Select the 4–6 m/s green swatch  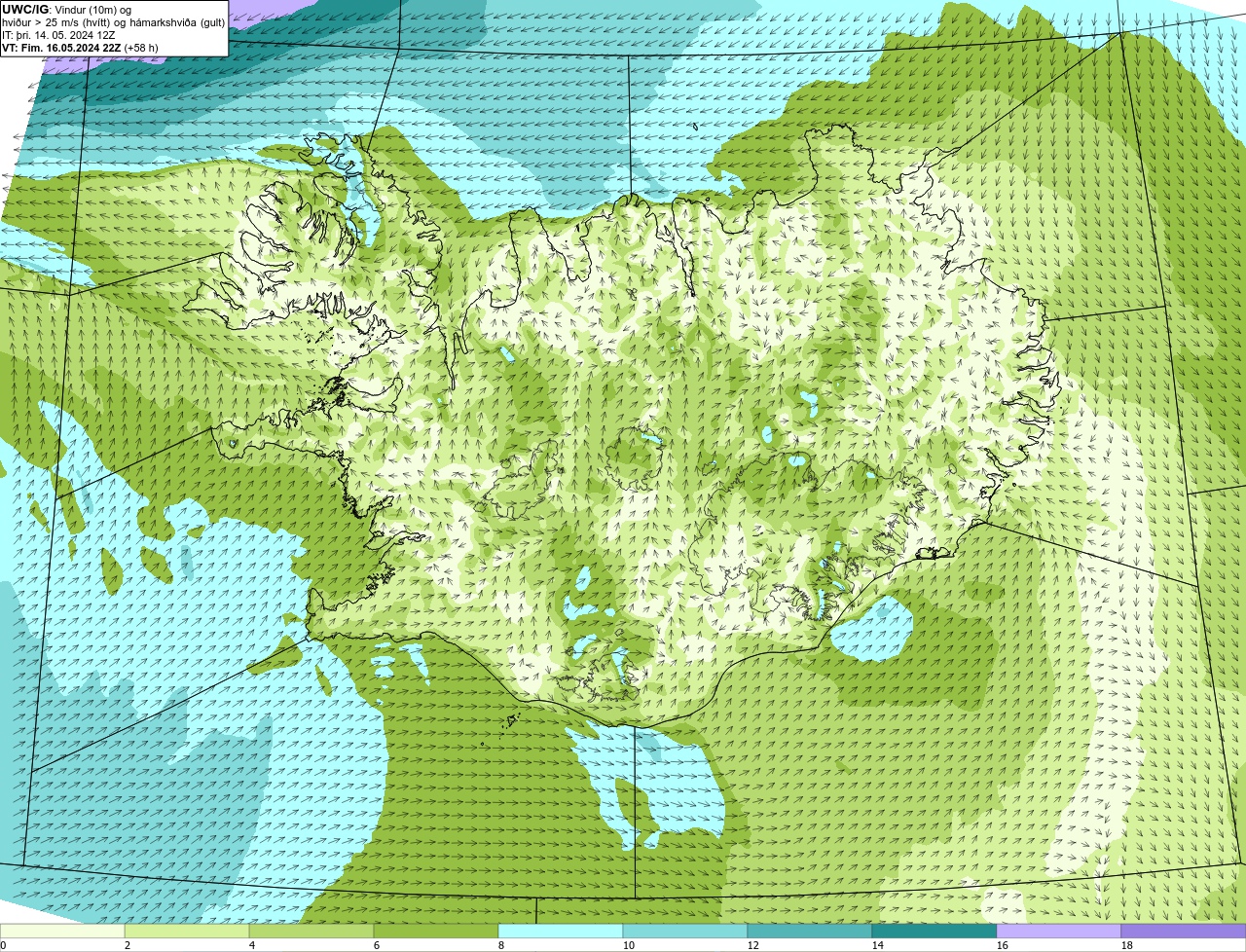[x=311, y=932]
